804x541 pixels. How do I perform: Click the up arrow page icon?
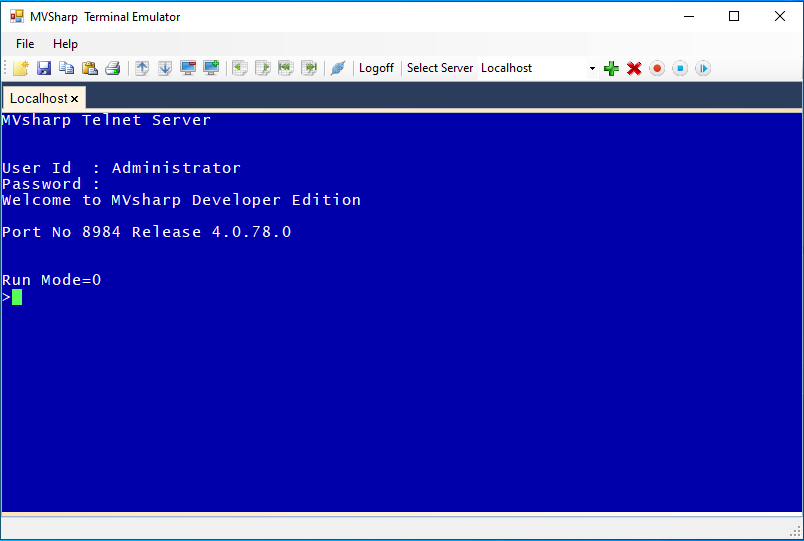[142, 68]
